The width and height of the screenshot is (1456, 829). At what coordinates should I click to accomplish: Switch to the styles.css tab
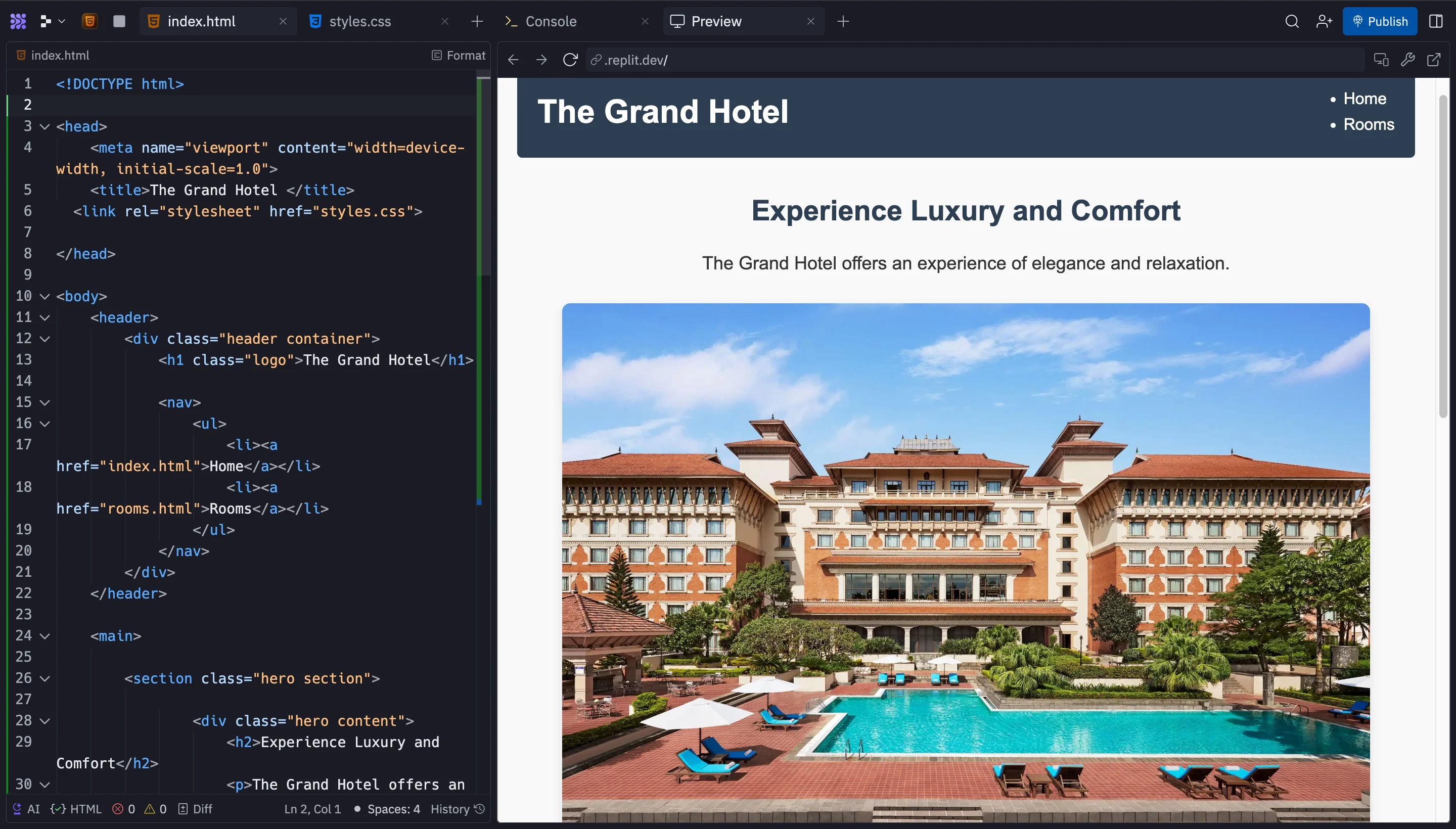pyautogui.click(x=360, y=21)
